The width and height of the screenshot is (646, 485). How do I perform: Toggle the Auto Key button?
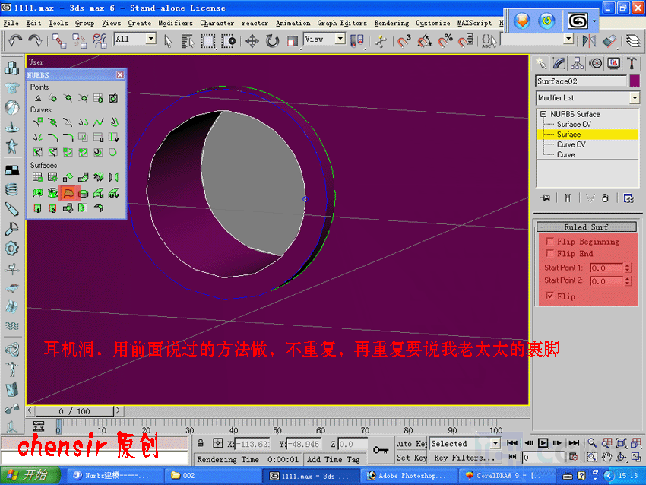point(411,443)
